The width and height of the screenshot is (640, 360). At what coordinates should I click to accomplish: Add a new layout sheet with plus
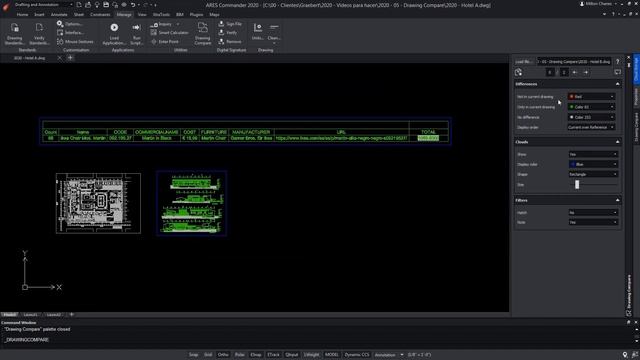71,315
